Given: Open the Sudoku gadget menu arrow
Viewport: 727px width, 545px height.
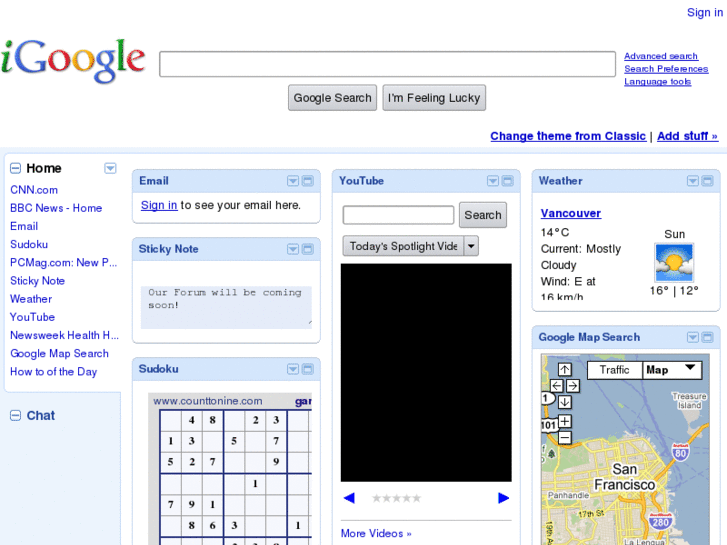Looking at the screenshot, I should point(293,369).
